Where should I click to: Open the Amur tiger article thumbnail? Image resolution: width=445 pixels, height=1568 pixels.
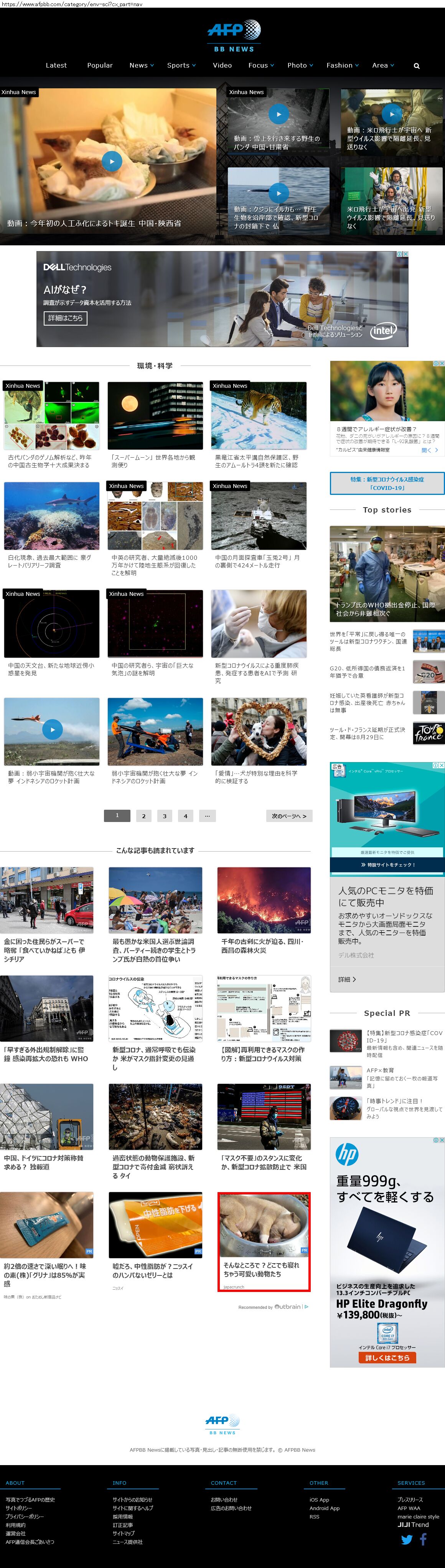click(258, 416)
